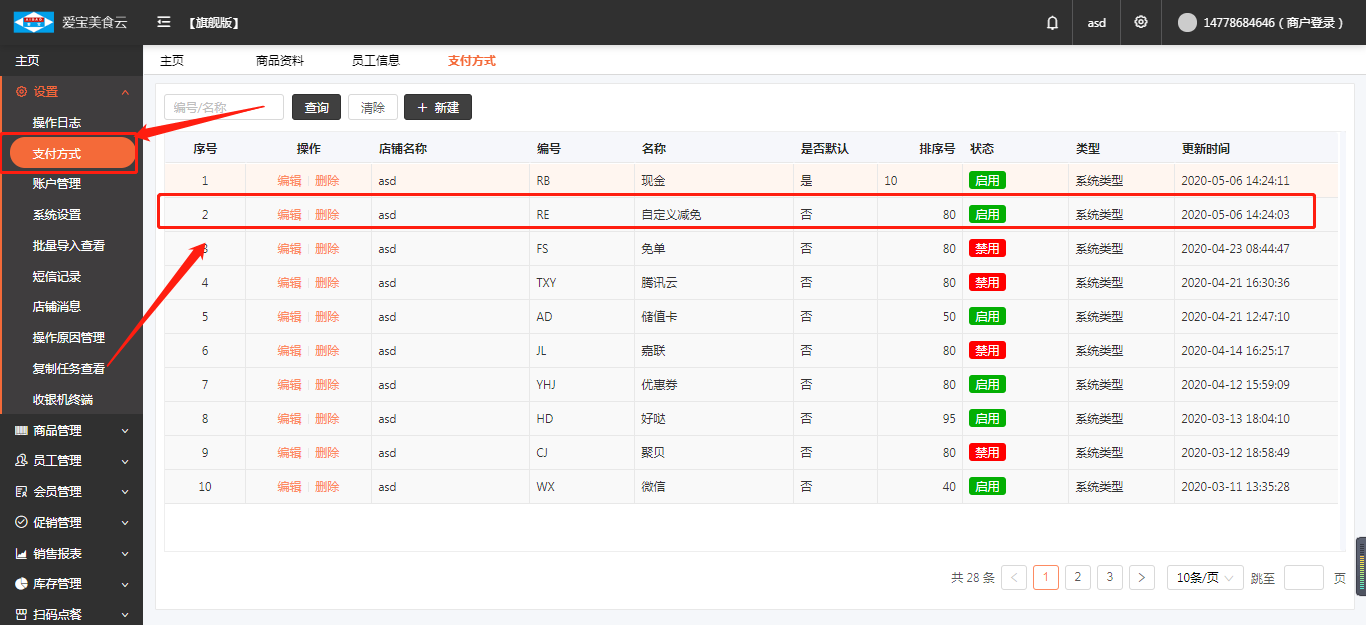Screen dimensions: 1366x625
Task: Go to the next page arrow
Action: (x=1142, y=577)
